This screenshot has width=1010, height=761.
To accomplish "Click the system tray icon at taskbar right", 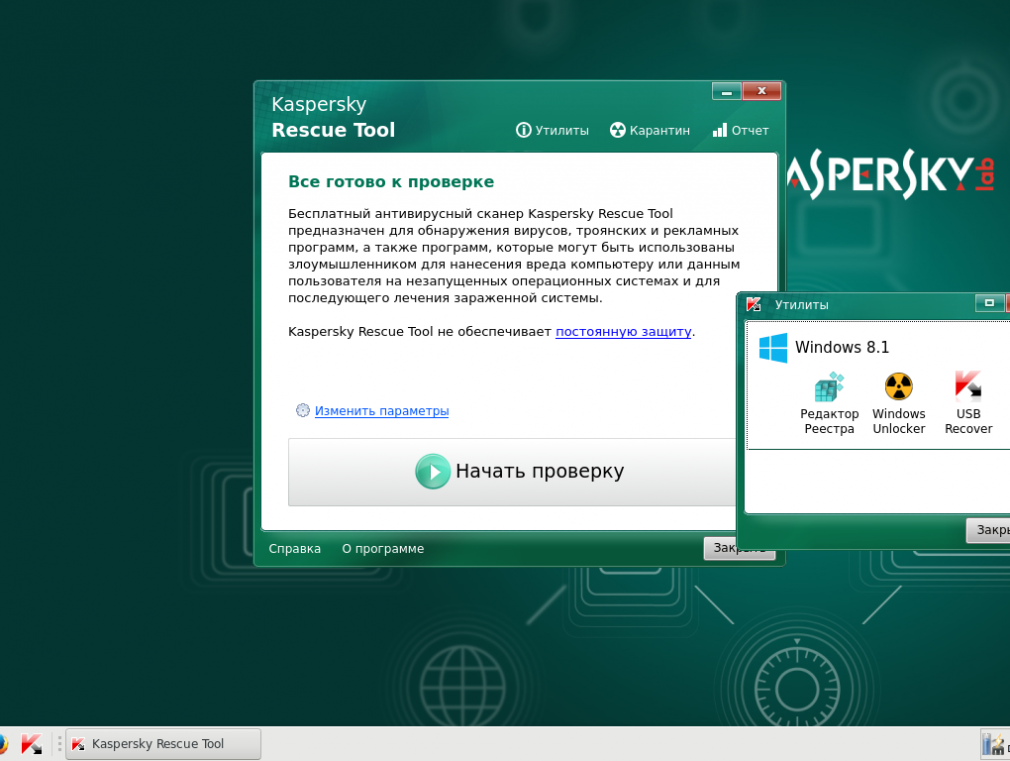I will pos(994,744).
